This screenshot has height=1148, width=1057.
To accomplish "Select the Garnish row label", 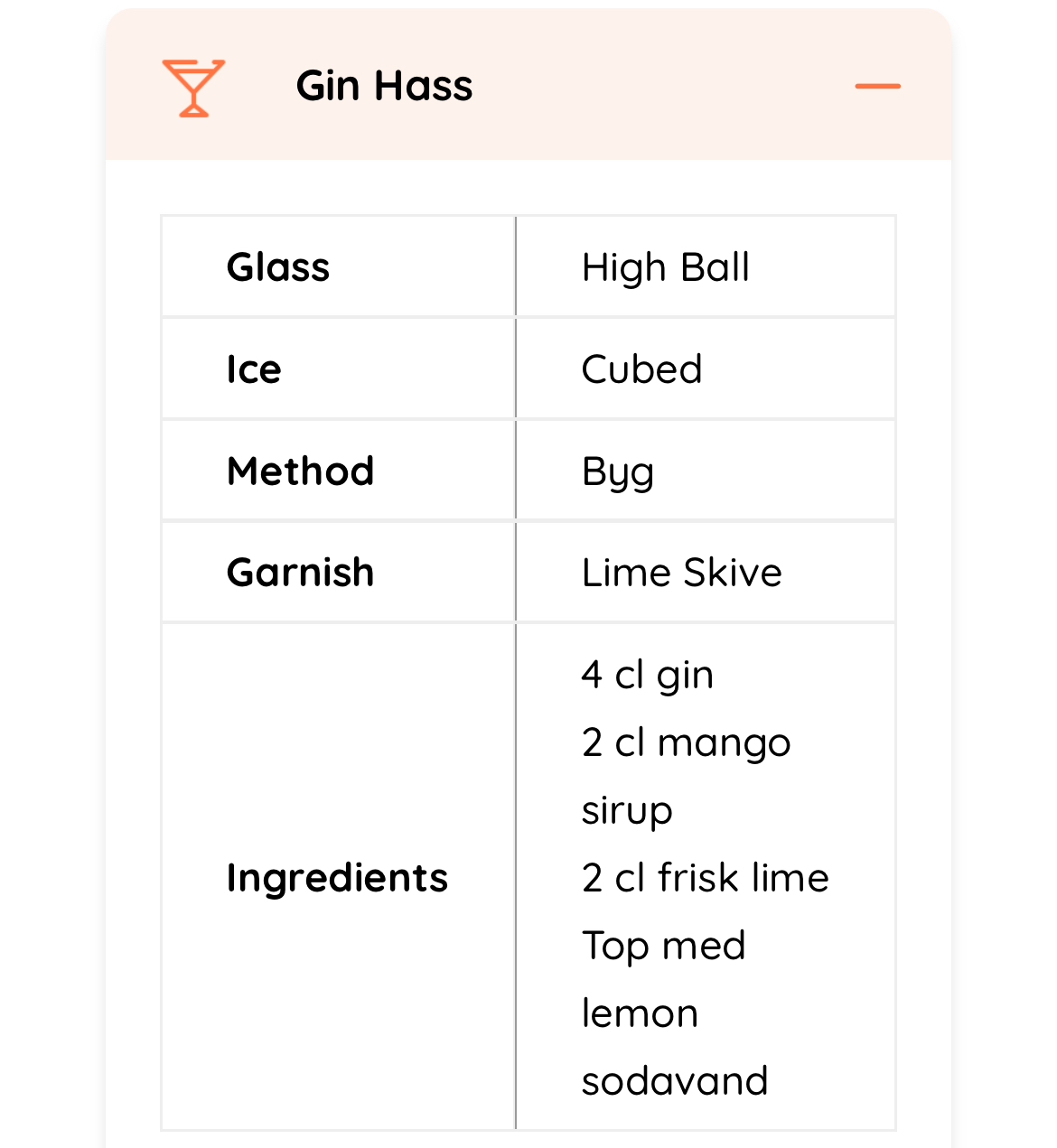I will tap(300, 573).
